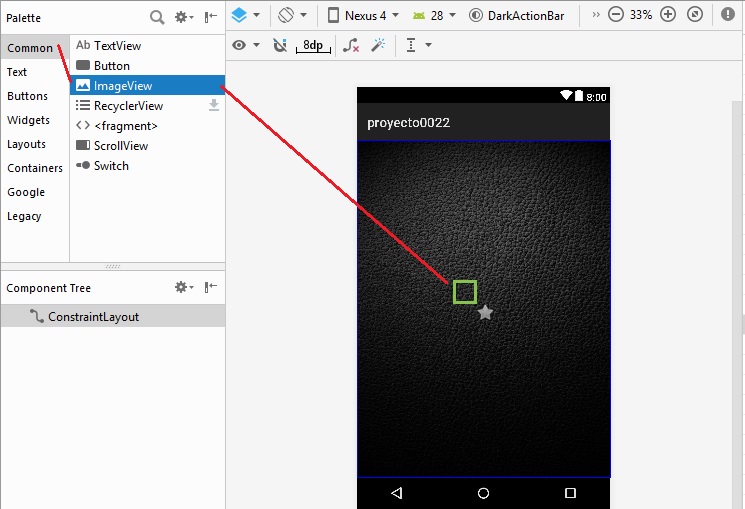
Task: Click the orientation rotate icon in toolbar
Action: click(x=286, y=15)
